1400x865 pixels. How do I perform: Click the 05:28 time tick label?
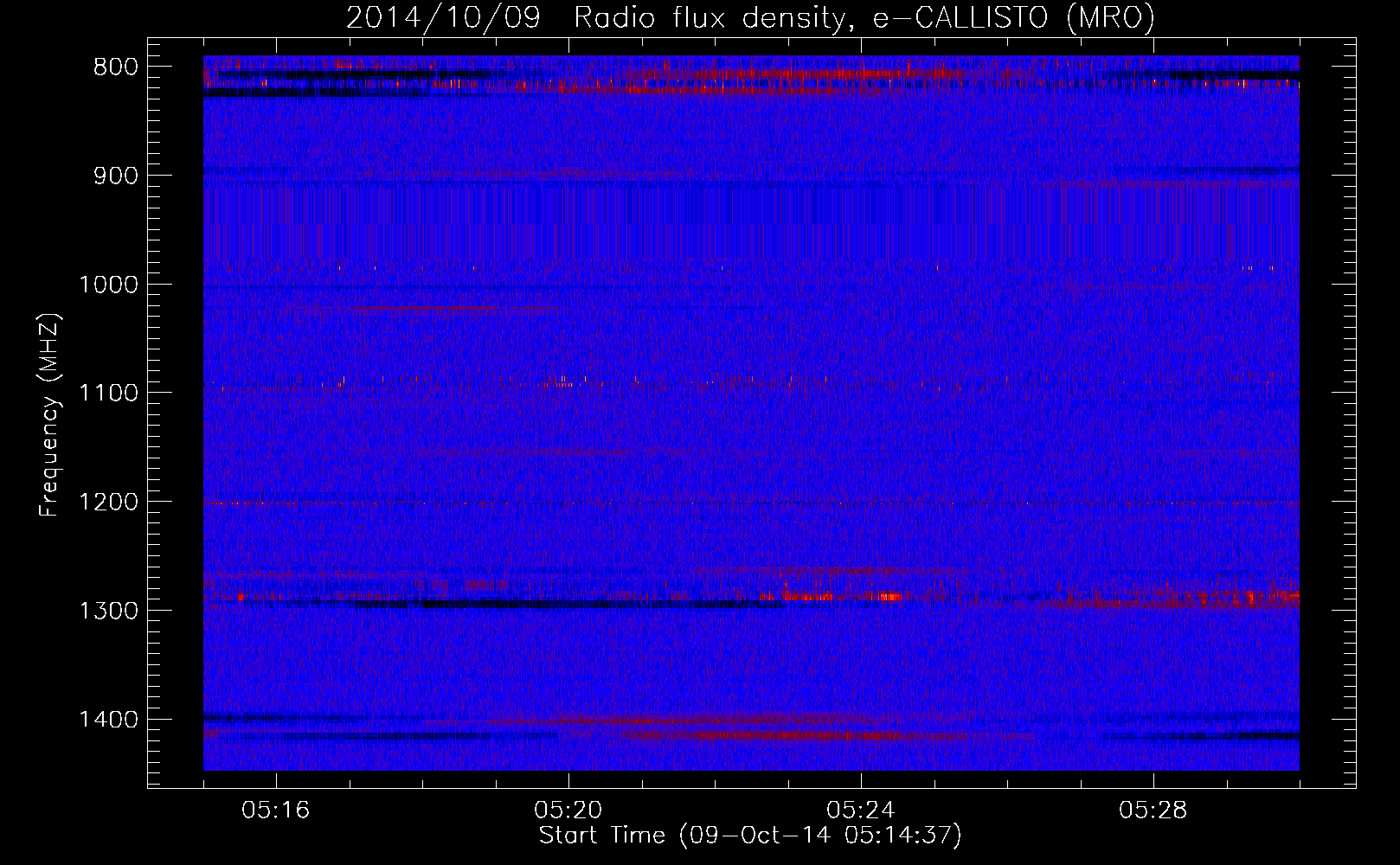[1153, 811]
